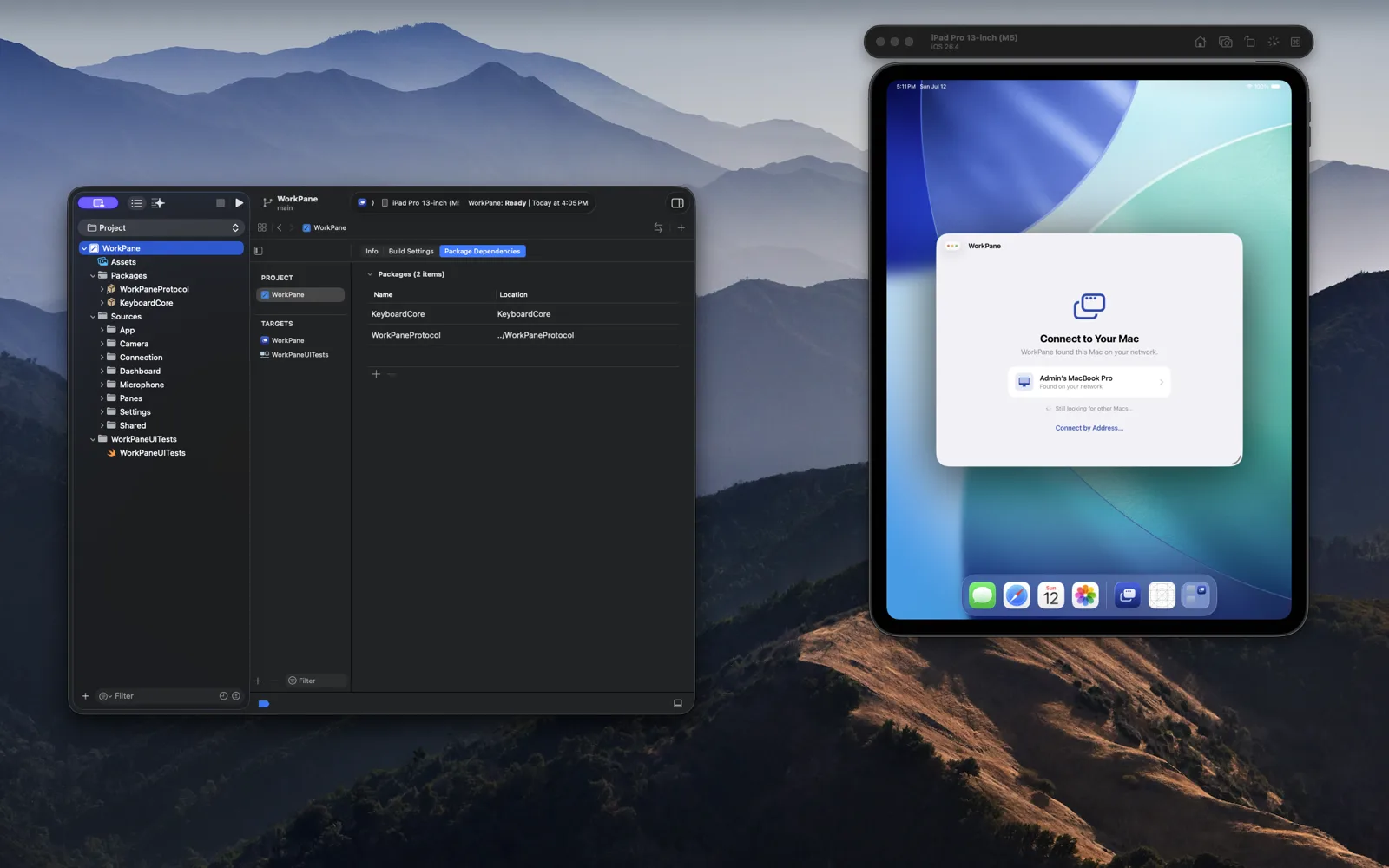Take a Simulator screenshot
This screenshot has height=868, width=1389.
pos(1225,42)
